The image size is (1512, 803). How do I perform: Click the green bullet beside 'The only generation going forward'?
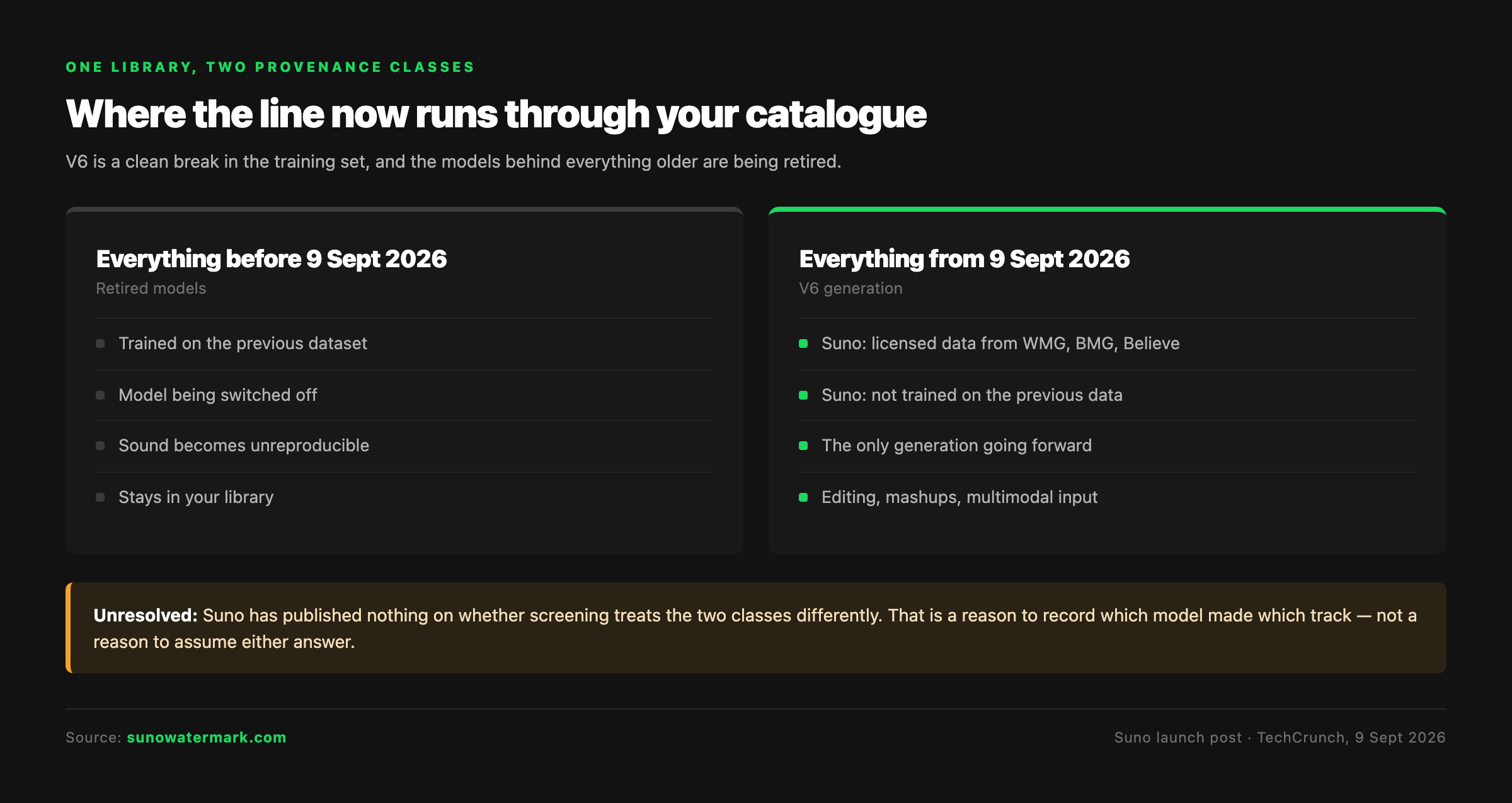[x=803, y=446]
